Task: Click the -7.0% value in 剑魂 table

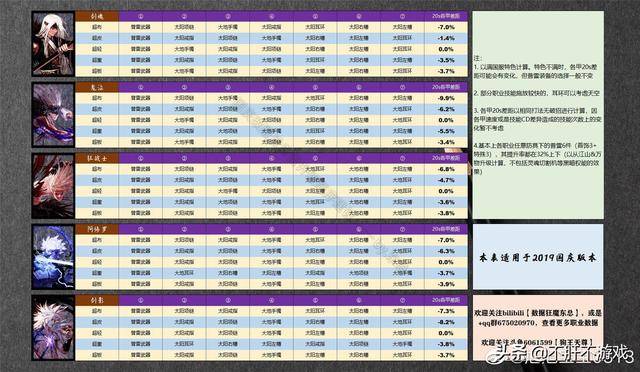Action: click(446, 27)
